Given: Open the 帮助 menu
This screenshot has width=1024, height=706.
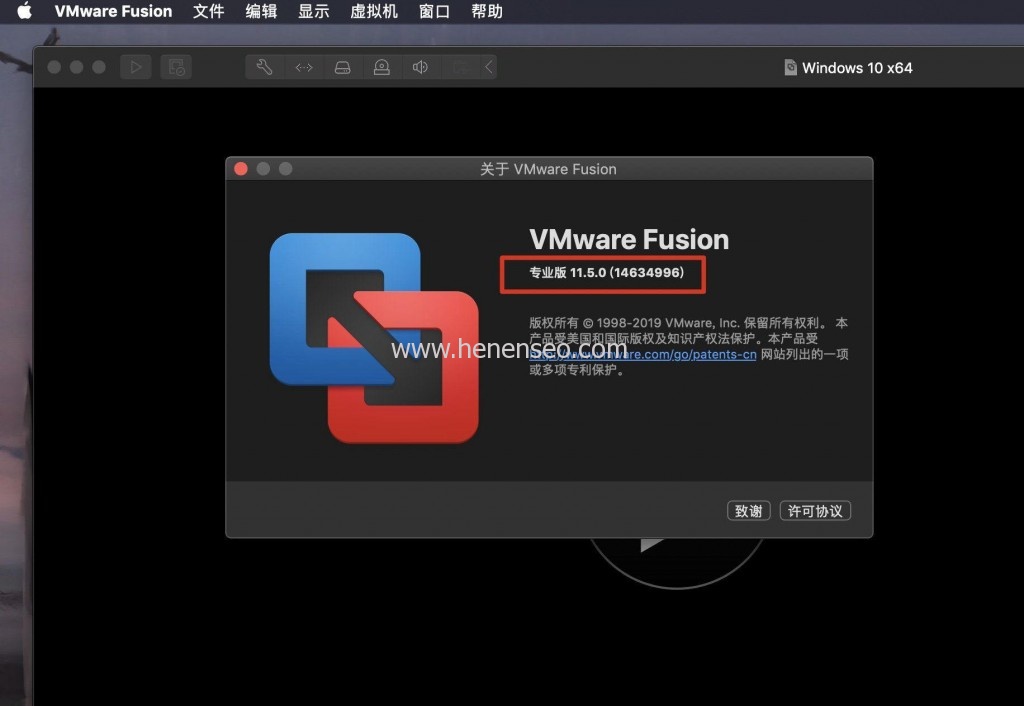Looking at the screenshot, I should coord(487,12).
